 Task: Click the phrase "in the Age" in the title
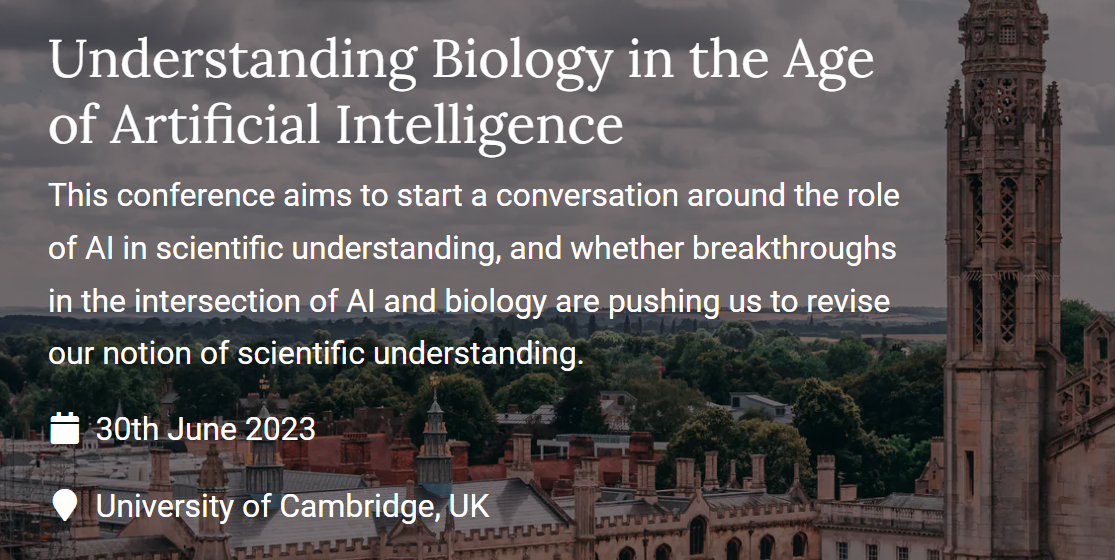point(750,62)
